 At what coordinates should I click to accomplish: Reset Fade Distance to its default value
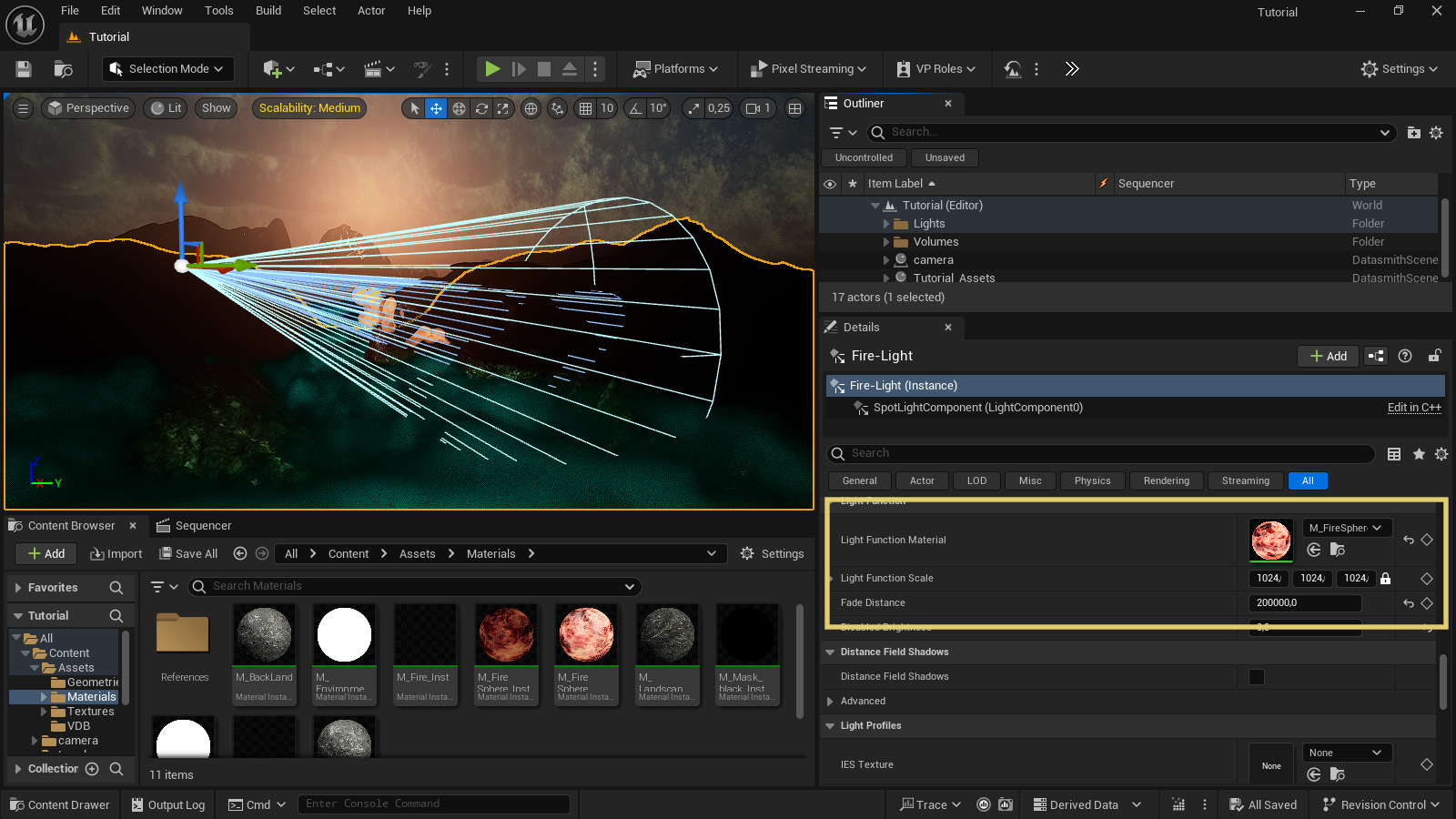click(x=1409, y=603)
